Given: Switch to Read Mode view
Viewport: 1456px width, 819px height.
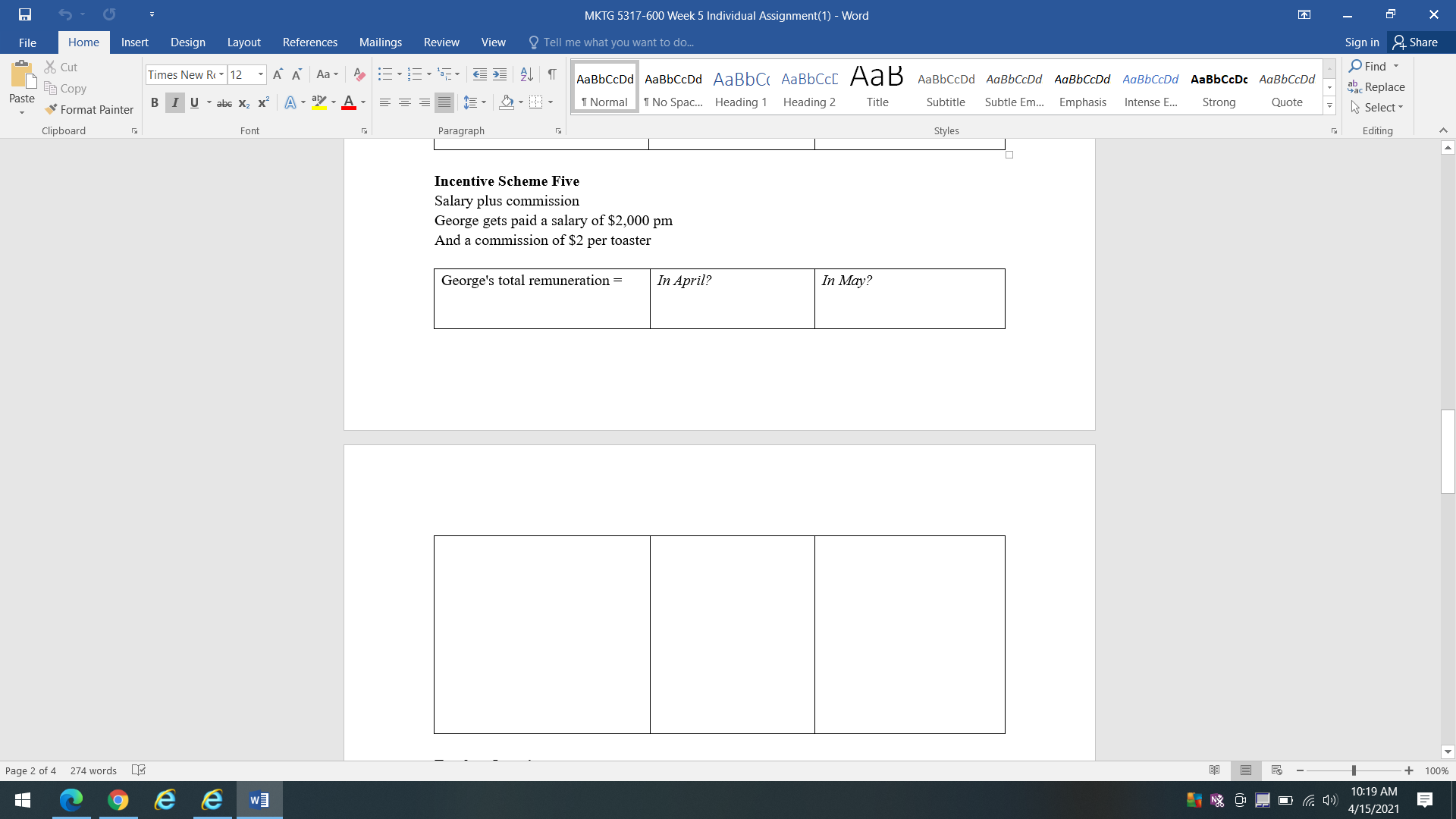Looking at the screenshot, I should click(1215, 770).
